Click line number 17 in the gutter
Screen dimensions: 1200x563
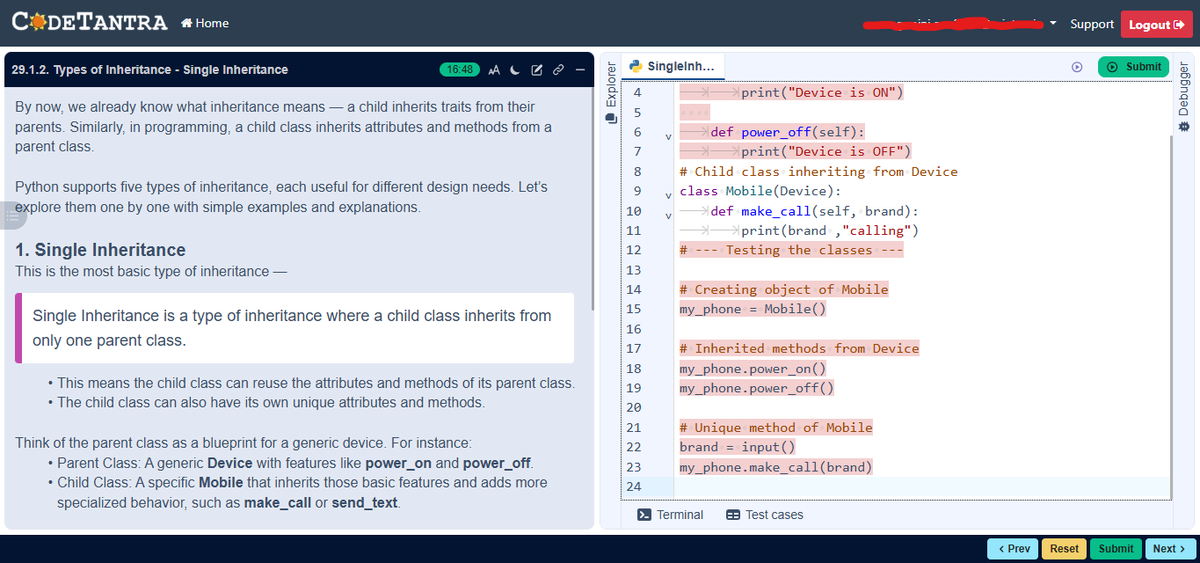coord(632,349)
